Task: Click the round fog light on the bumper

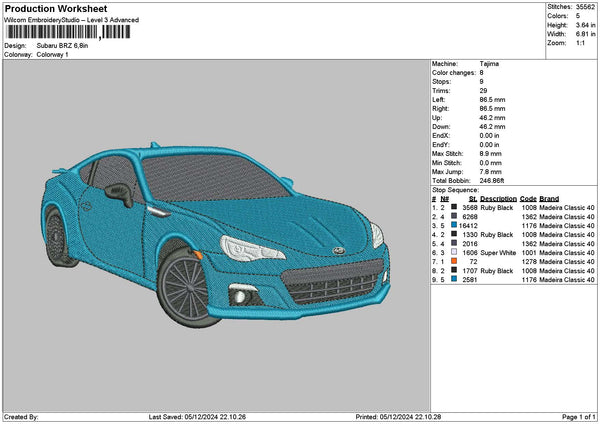Action: [x=240, y=298]
